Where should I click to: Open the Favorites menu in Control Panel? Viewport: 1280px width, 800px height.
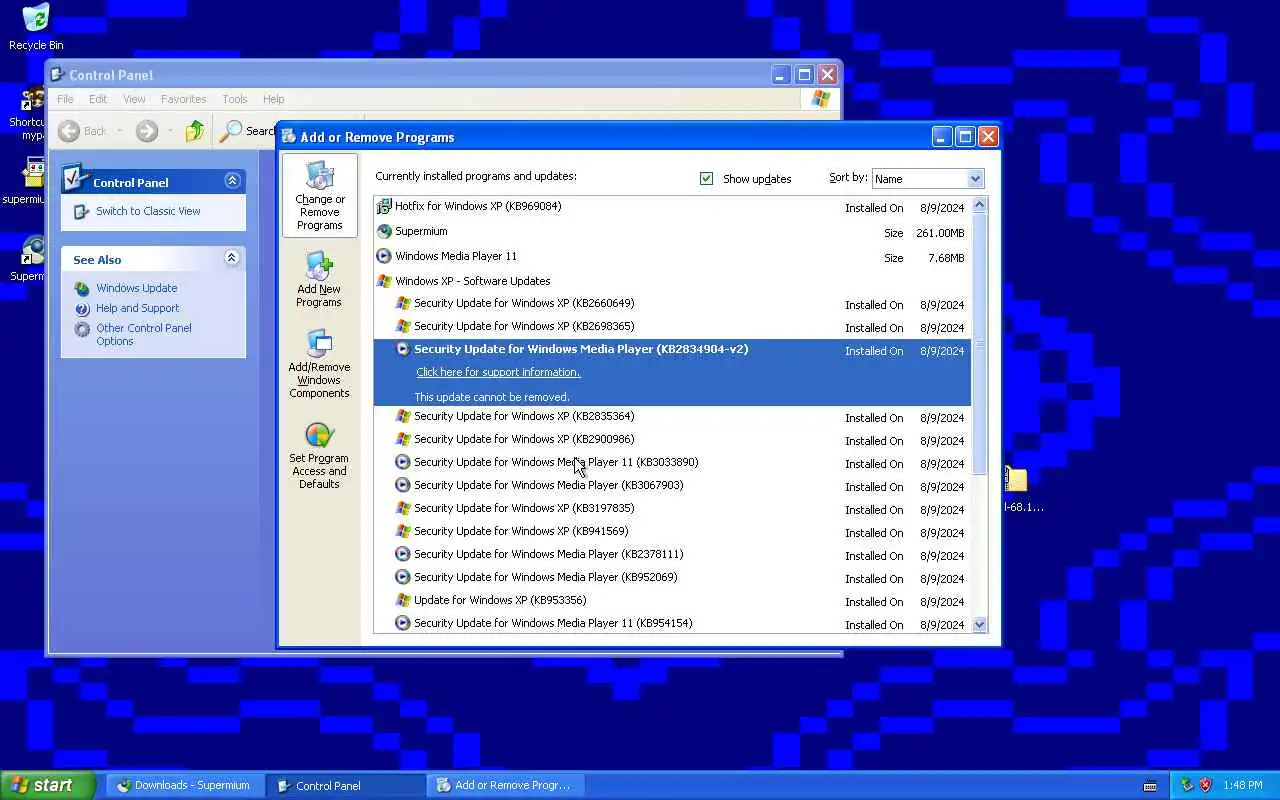coord(183,99)
